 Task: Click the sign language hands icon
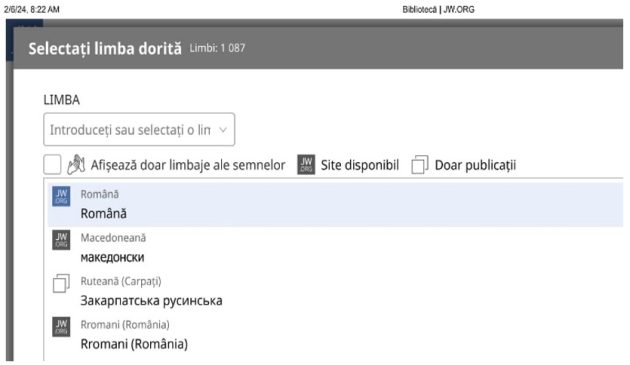[76, 165]
